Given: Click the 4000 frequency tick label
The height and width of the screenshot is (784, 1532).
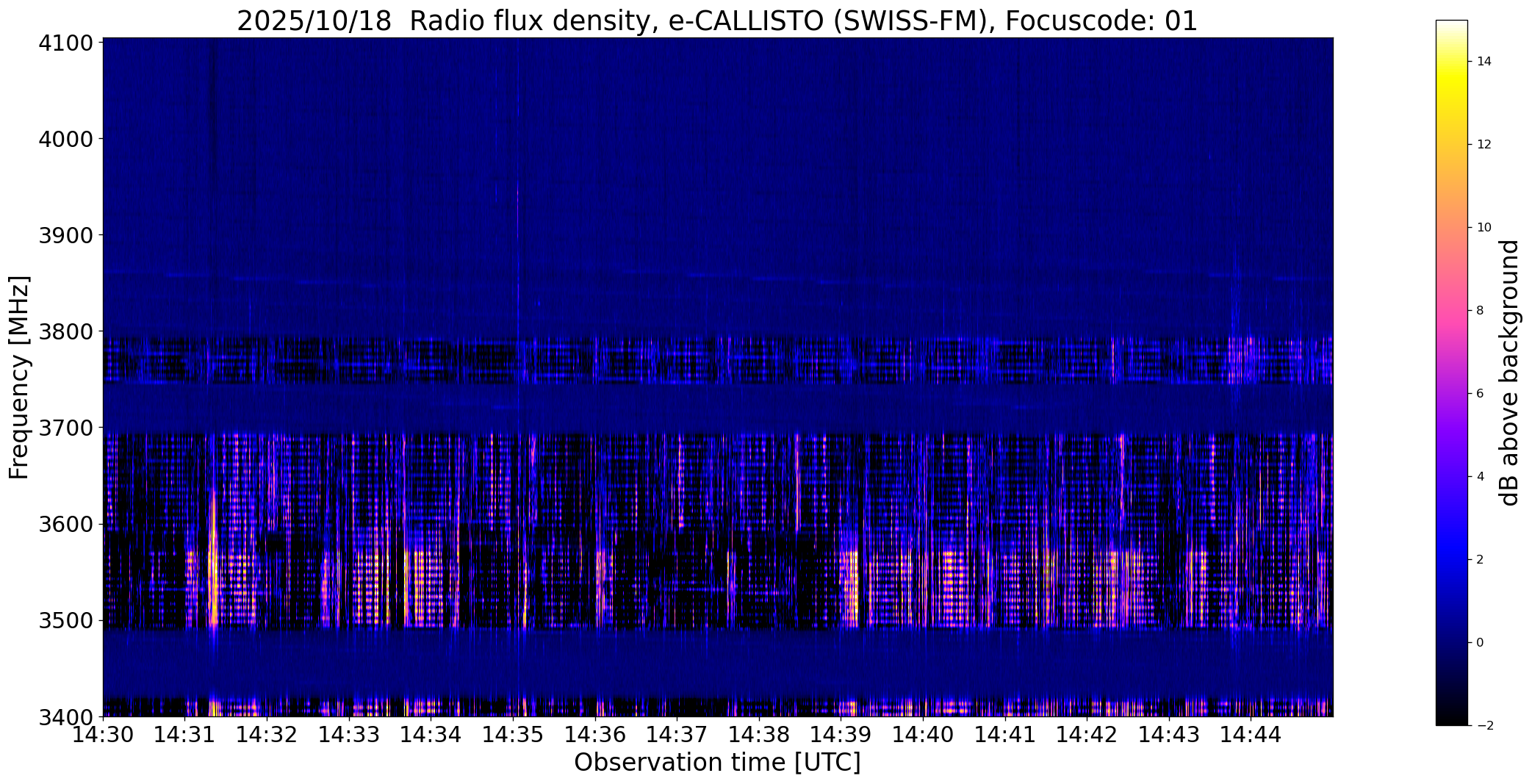Looking at the screenshot, I should [x=66, y=139].
